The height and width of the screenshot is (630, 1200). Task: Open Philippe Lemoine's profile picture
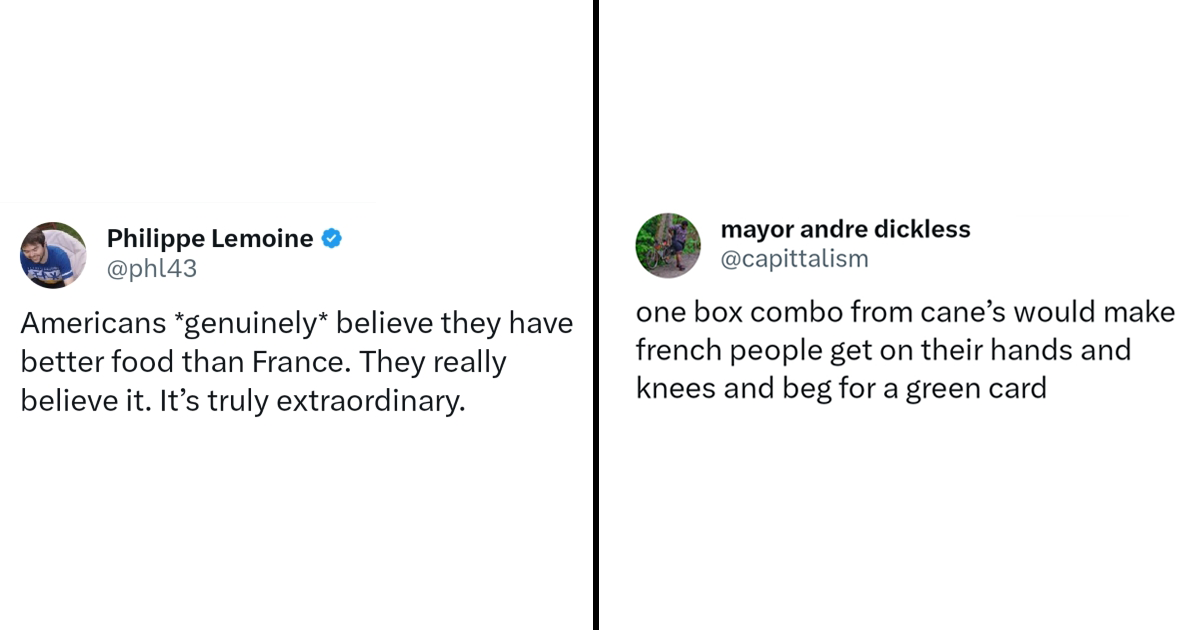pyautogui.click(x=53, y=255)
